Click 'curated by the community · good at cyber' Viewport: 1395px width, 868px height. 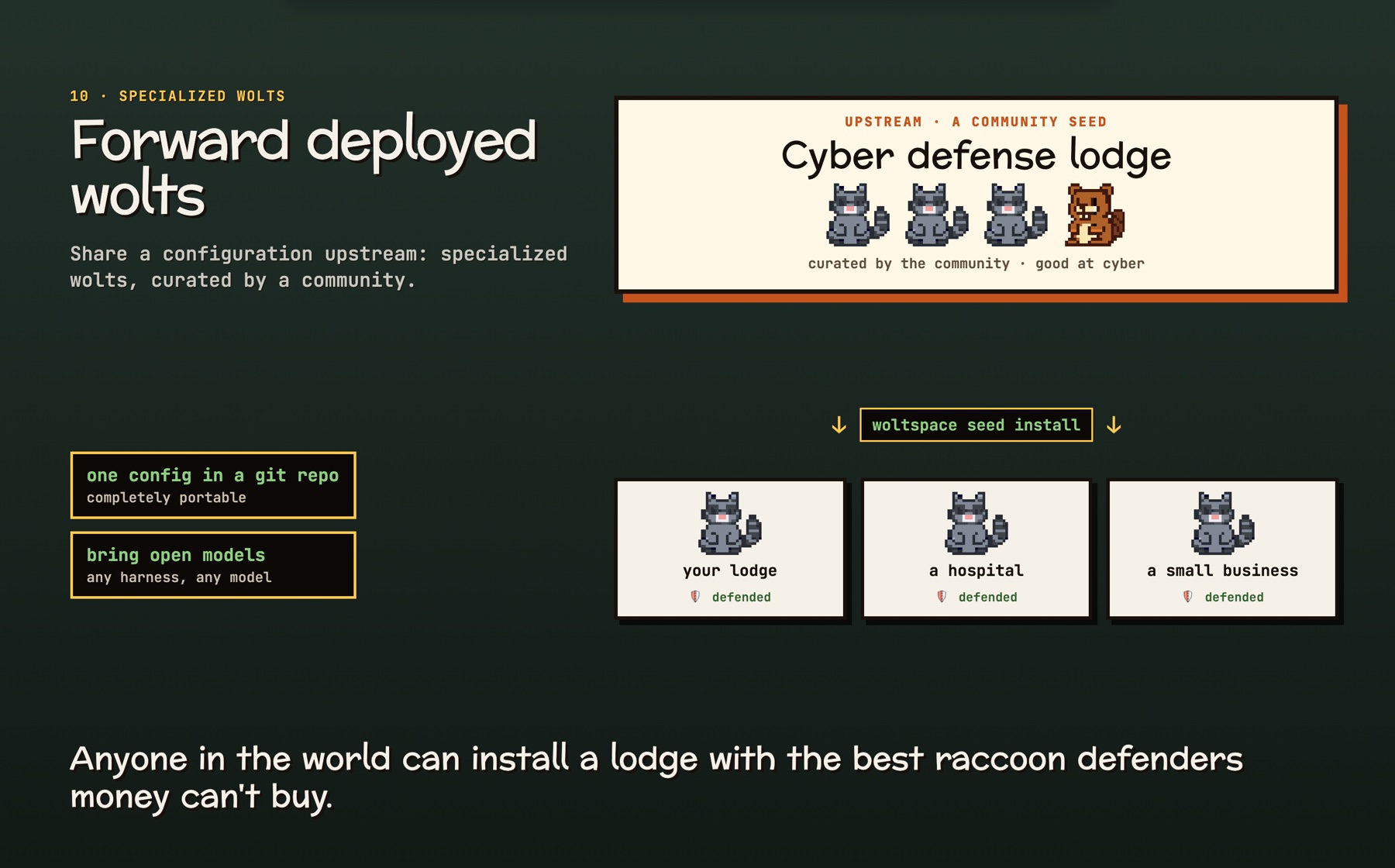click(x=976, y=263)
